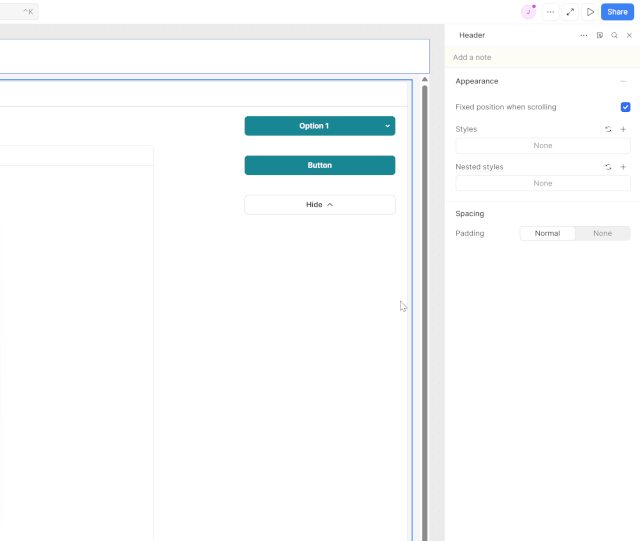Click the canvas scrollbar up arrow
Viewport: 640px width, 541px height.
[424, 79]
